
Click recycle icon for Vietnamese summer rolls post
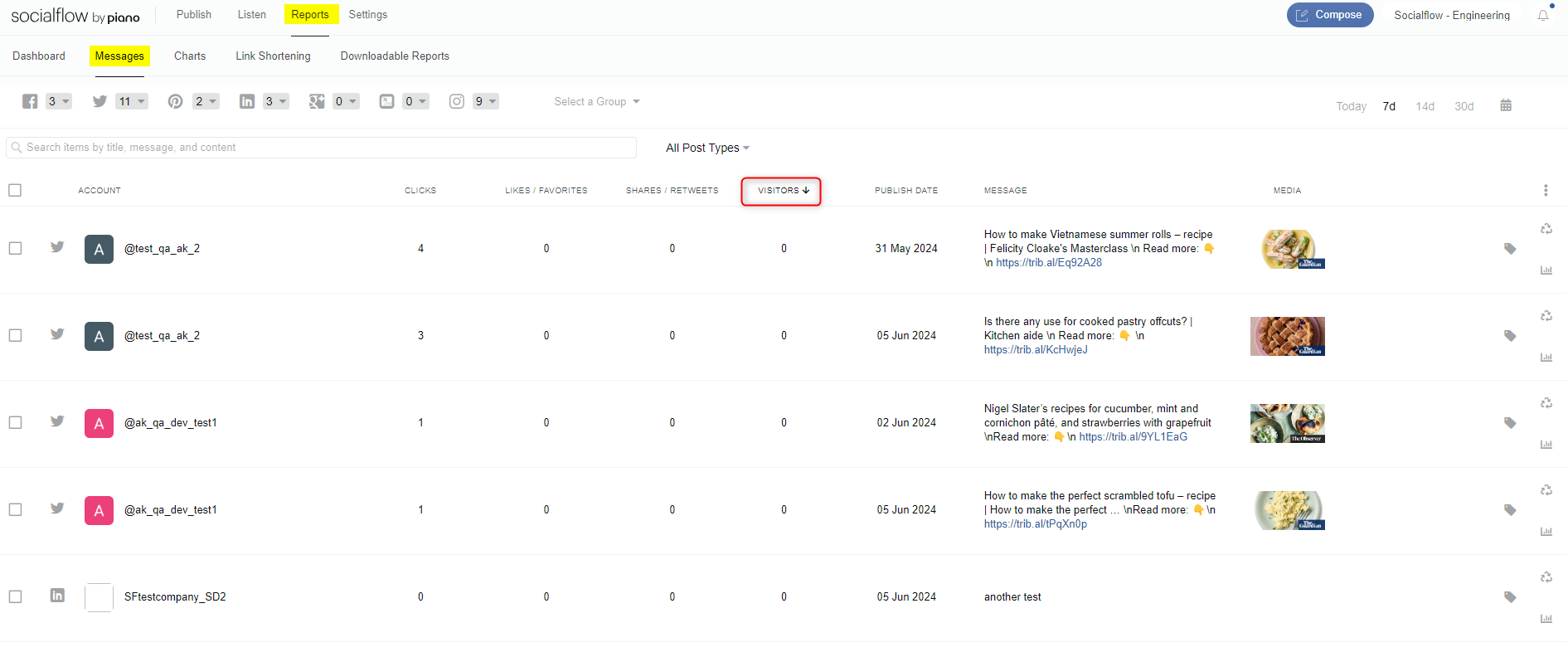point(1546,229)
